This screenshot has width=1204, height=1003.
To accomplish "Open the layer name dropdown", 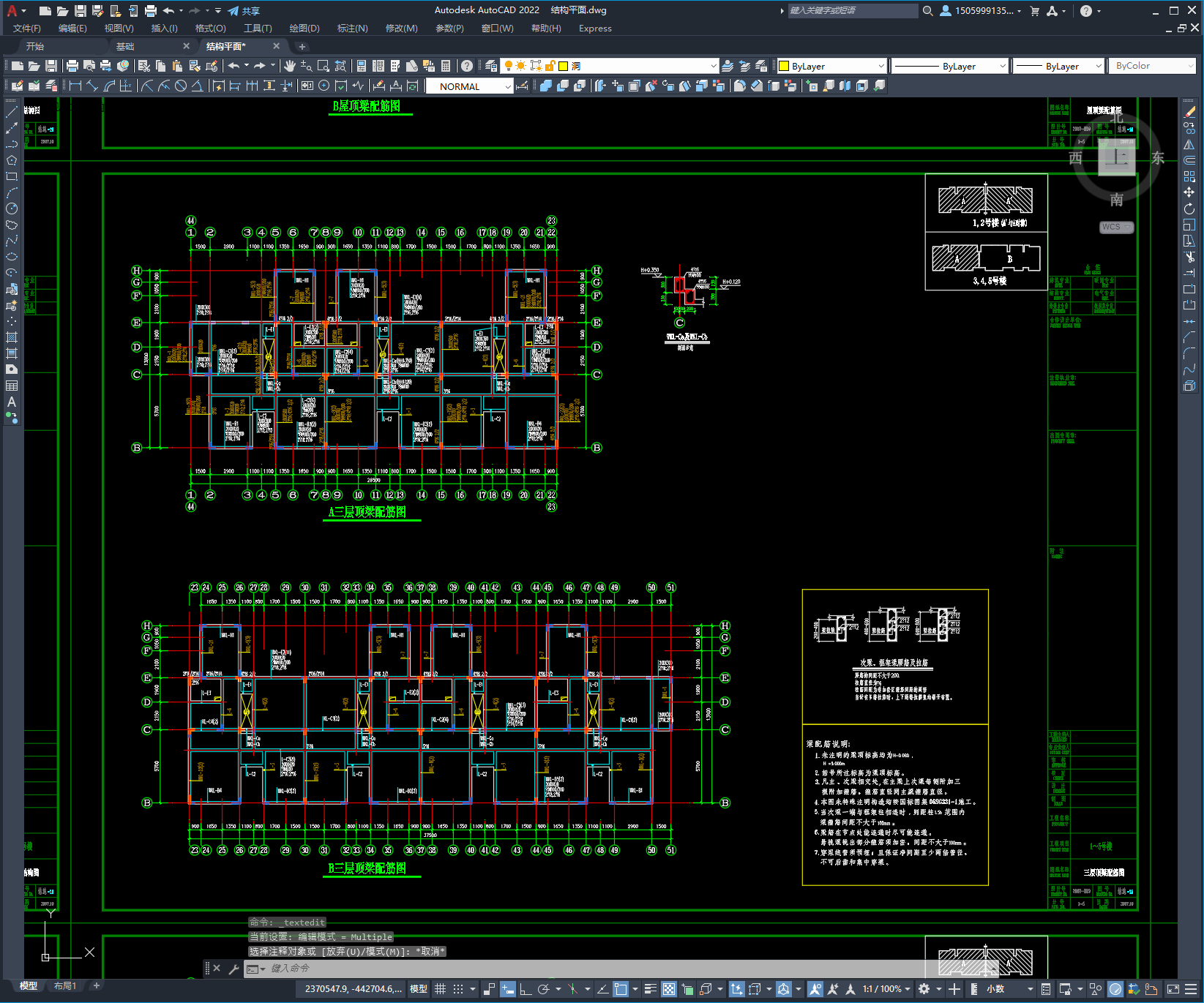I will (714, 66).
